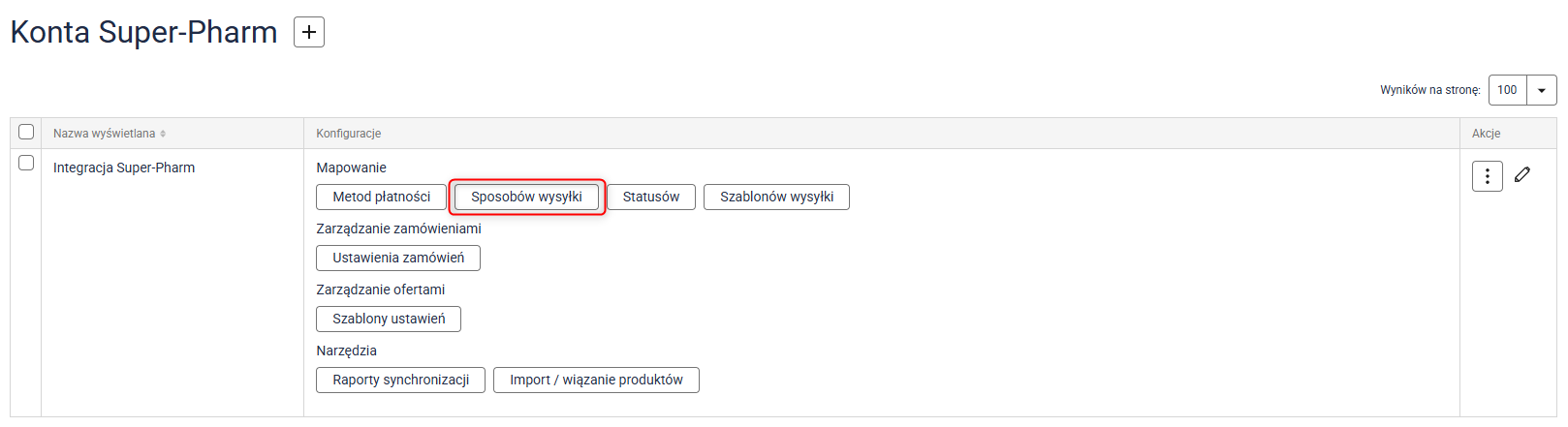1568x427 pixels.
Task: Click the Konta Super-Pharm page title
Action: 144,32
